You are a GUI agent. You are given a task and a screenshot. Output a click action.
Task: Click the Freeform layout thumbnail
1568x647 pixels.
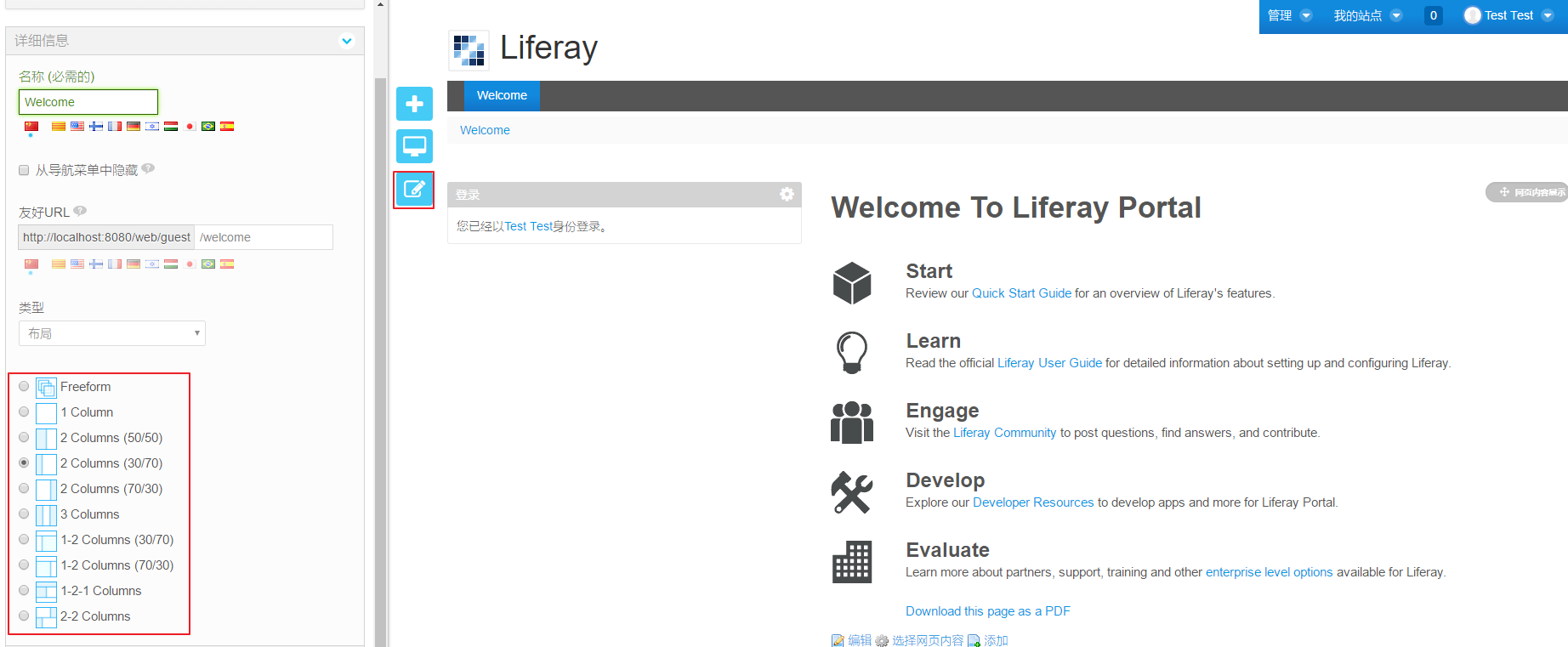(46, 387)
